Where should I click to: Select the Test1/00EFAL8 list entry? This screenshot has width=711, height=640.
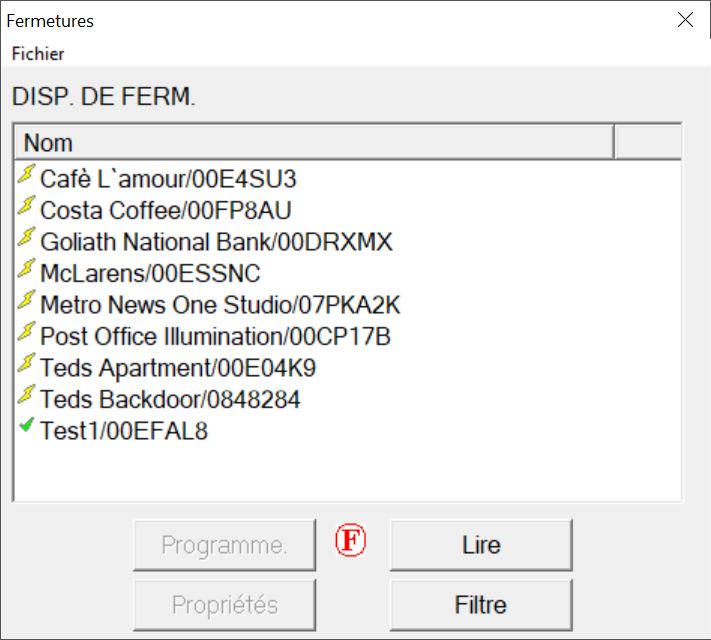click(x=124, y=431)
